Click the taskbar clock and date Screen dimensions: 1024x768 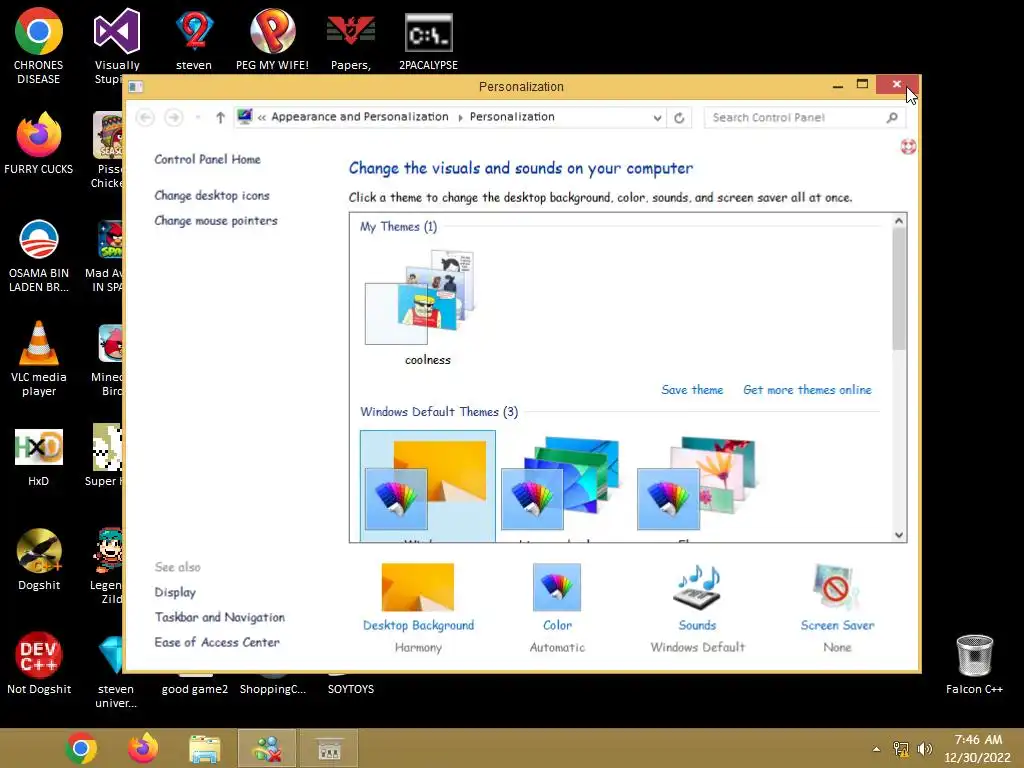click(x=978, y=748)
